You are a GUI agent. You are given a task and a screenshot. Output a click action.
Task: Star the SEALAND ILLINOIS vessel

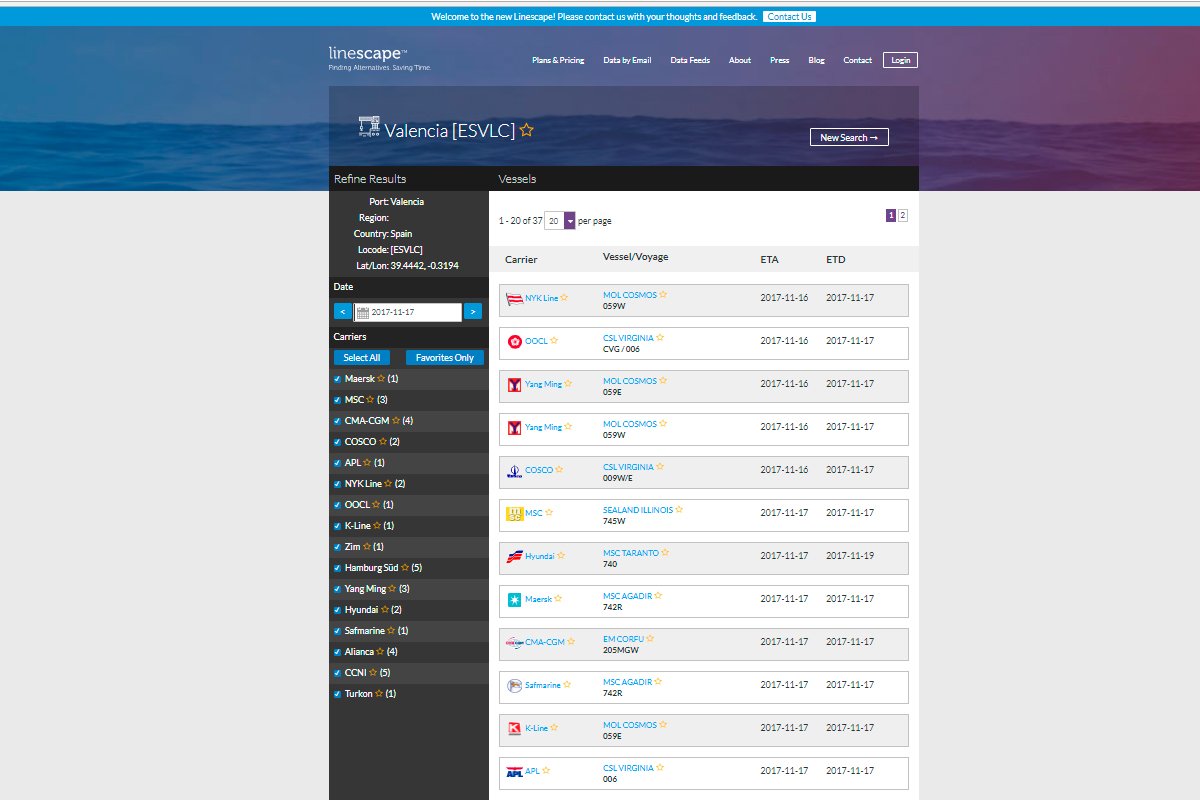pos(679,509)
